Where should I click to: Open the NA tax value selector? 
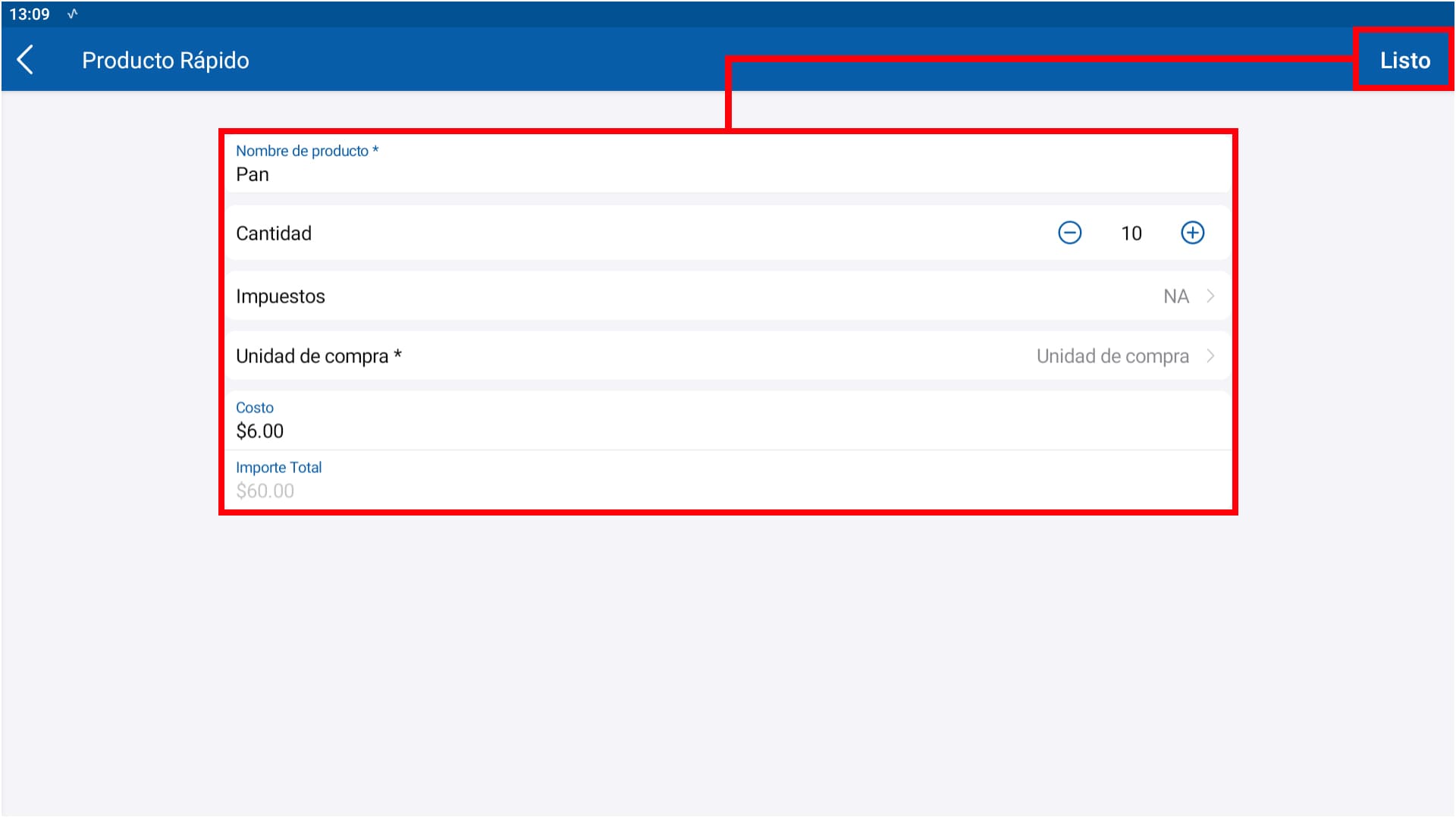coord(1175,296)
